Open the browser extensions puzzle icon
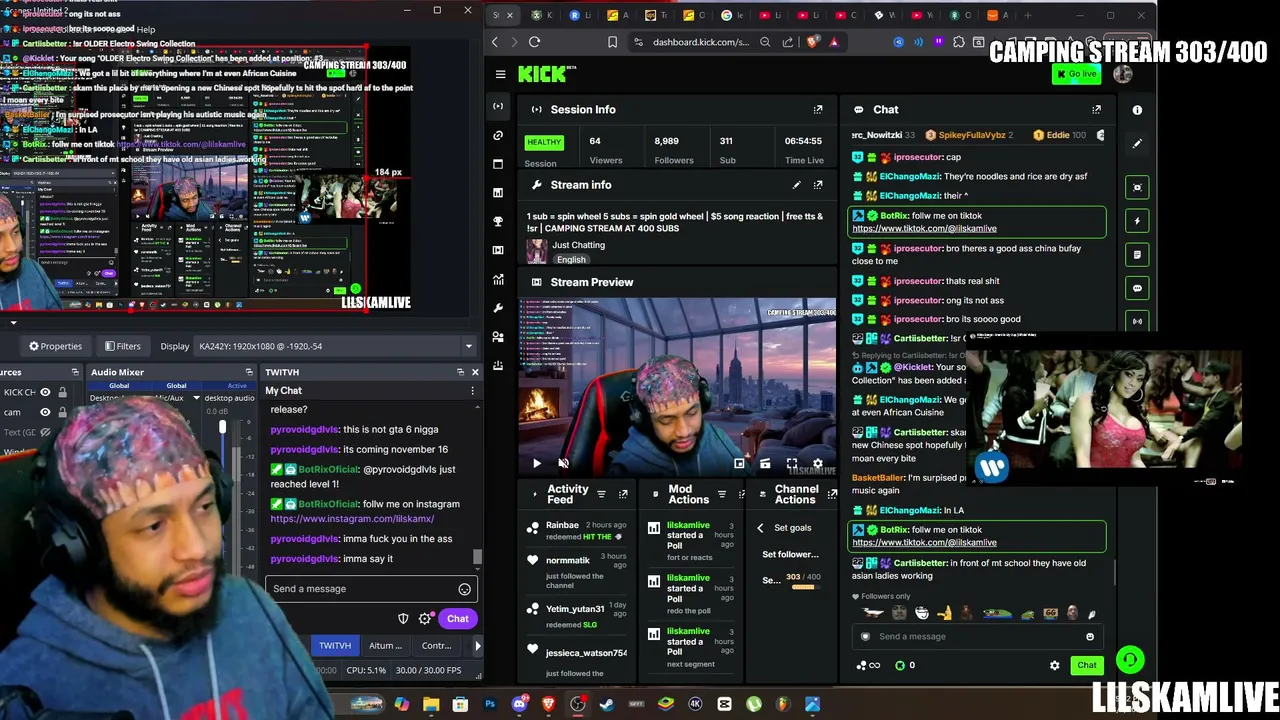 (x=959, y=42)
